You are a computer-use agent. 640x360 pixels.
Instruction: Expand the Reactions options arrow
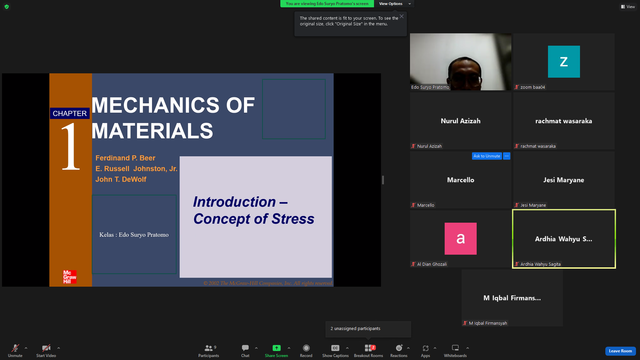click(x=409, y=348)
